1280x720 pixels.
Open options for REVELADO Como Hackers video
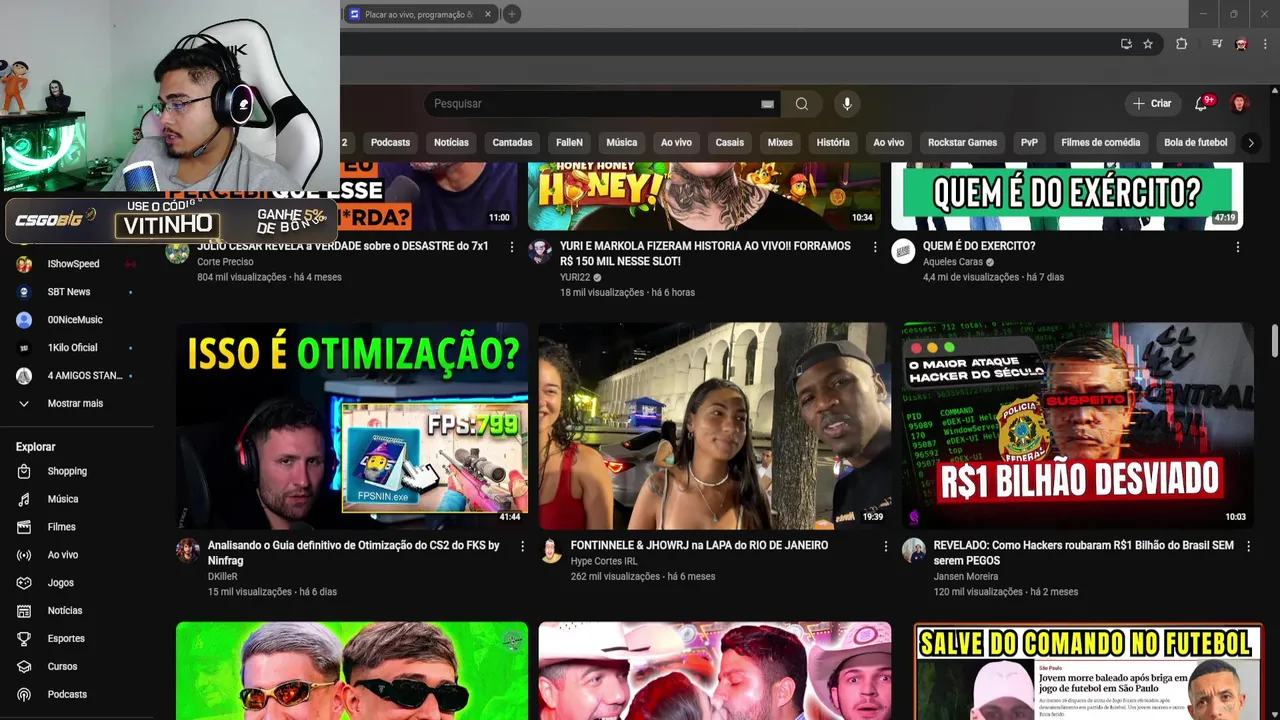click(1248, 546)
